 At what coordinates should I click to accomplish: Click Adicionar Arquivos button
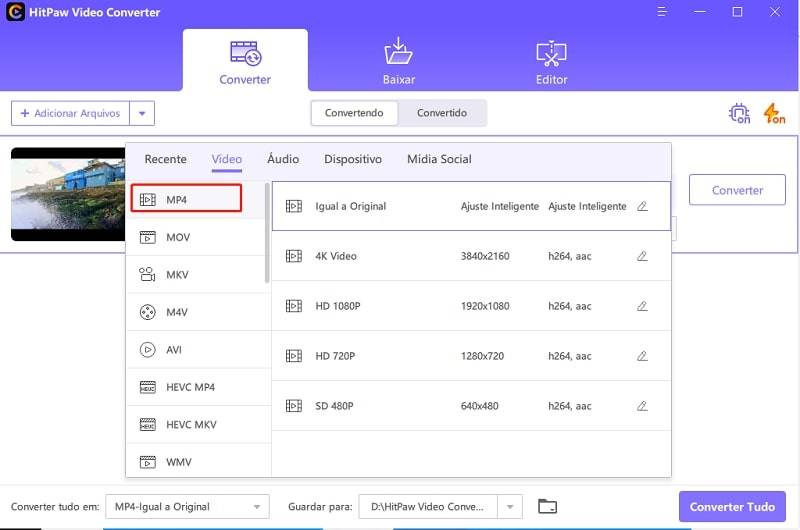click(70, 113)
